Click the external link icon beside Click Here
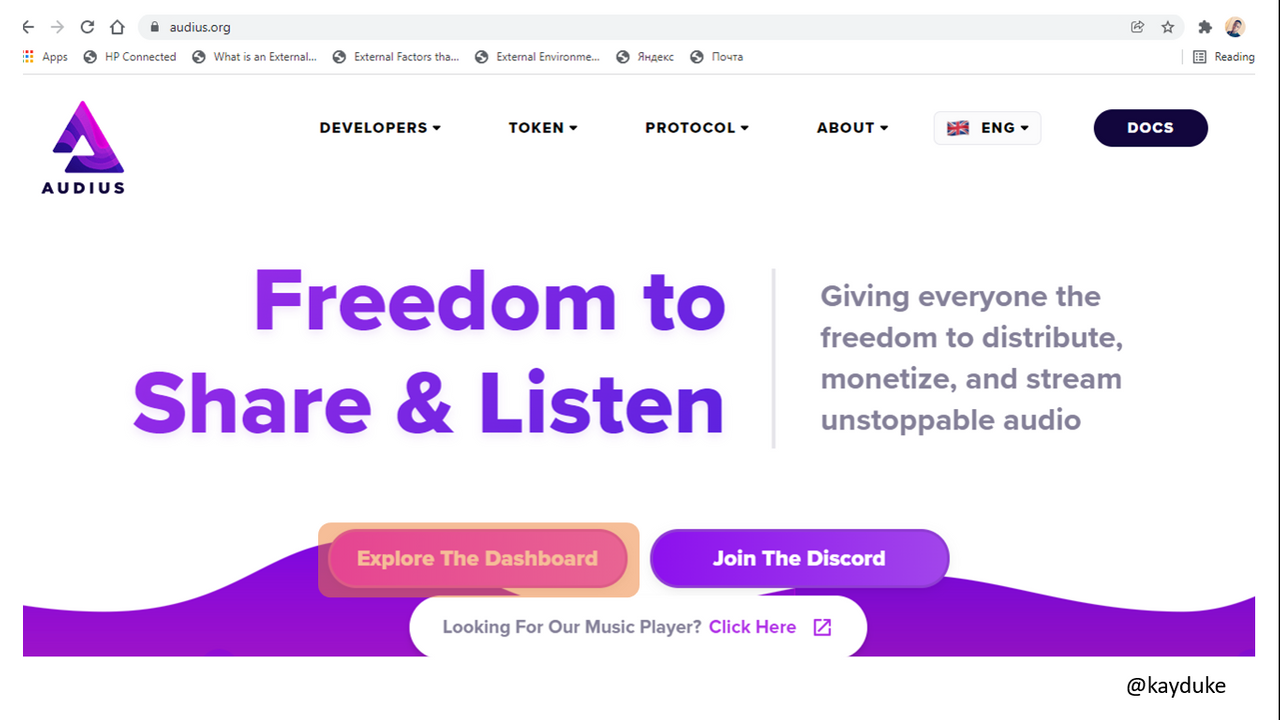 click(822, 627)
